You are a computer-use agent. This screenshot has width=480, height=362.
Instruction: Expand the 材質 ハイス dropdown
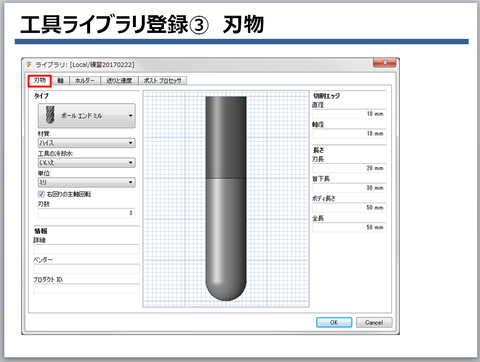87,143
